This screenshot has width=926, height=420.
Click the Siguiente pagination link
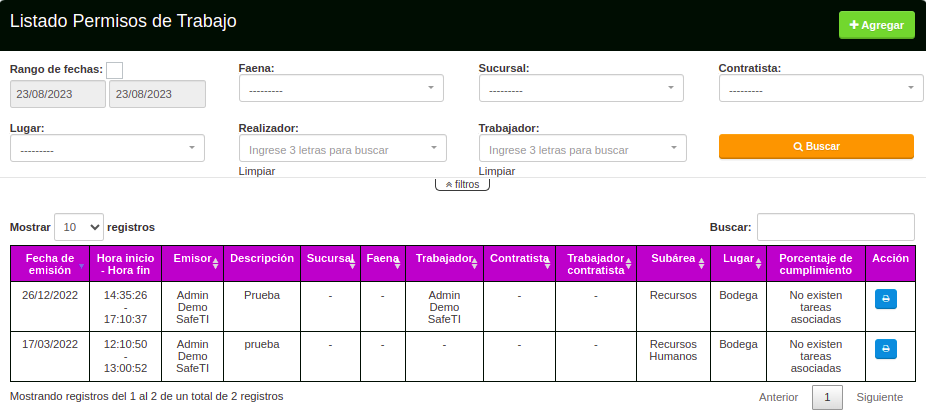[880, 398]
